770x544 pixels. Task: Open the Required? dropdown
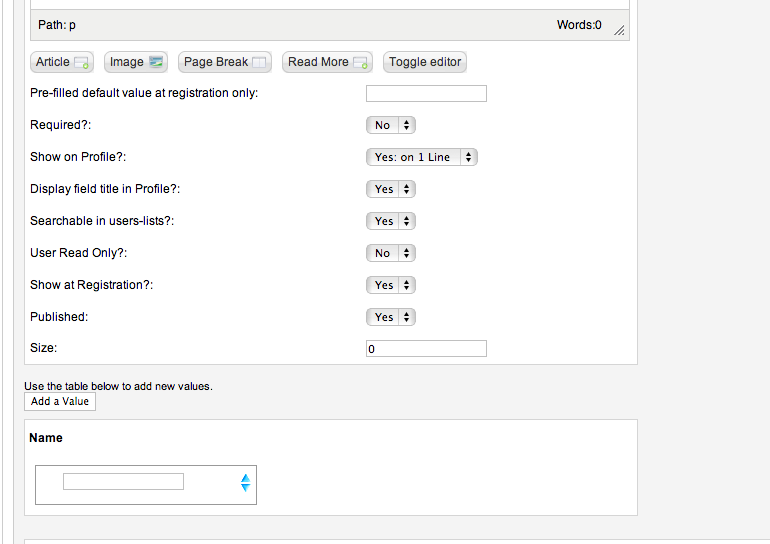tap(391, 125)
